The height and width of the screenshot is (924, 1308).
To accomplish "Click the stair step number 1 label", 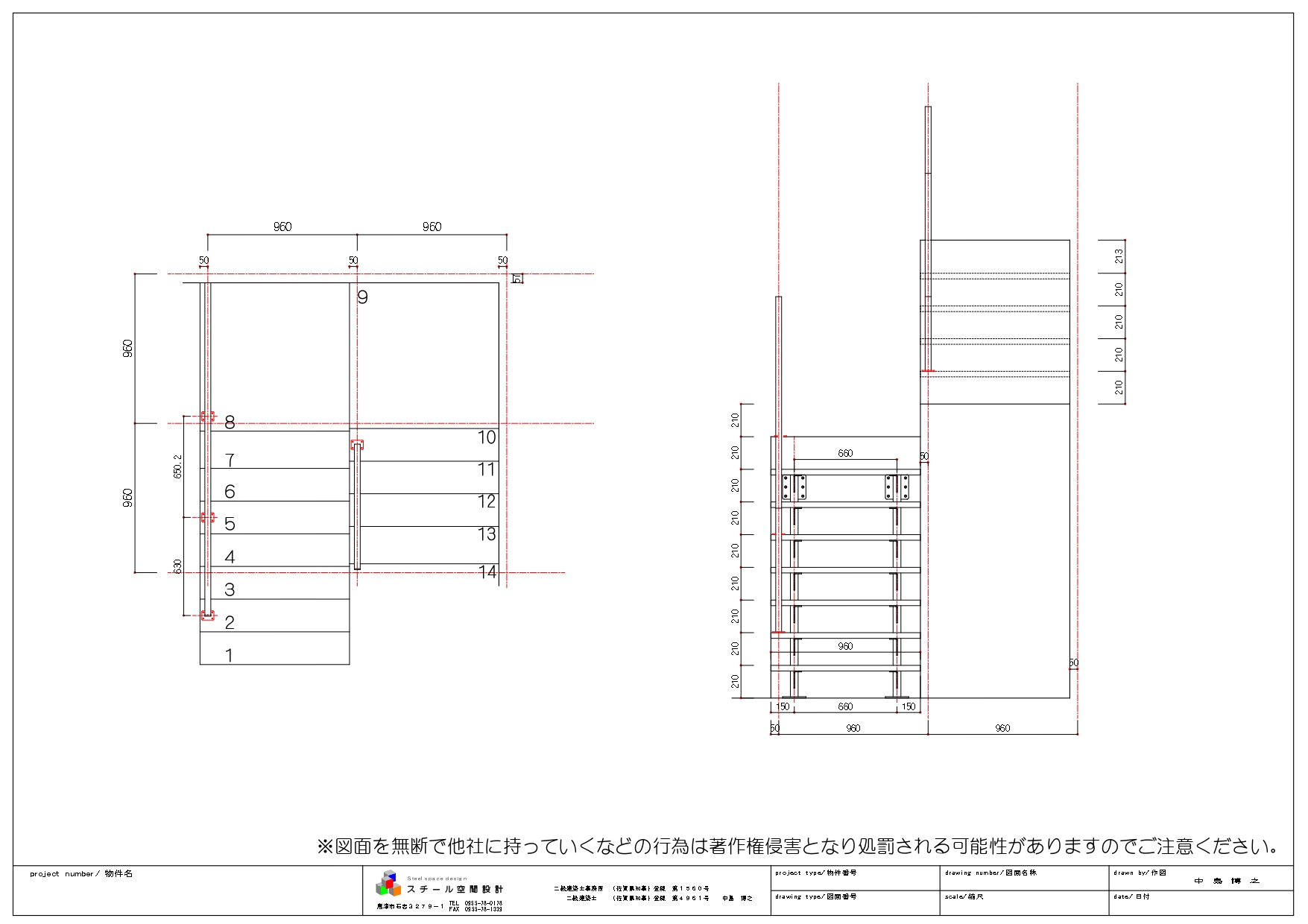I will [229, 655].
